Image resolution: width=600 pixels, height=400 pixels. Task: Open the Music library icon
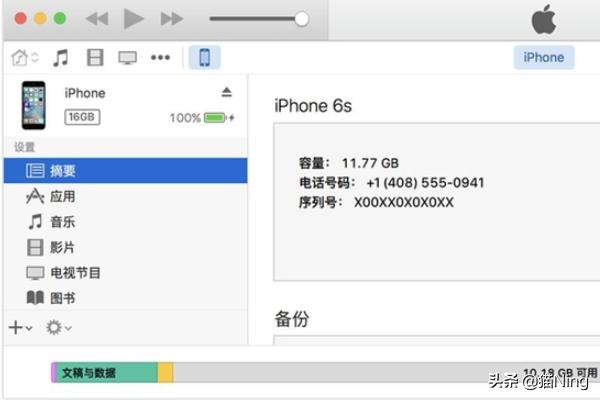click(61, 57)
